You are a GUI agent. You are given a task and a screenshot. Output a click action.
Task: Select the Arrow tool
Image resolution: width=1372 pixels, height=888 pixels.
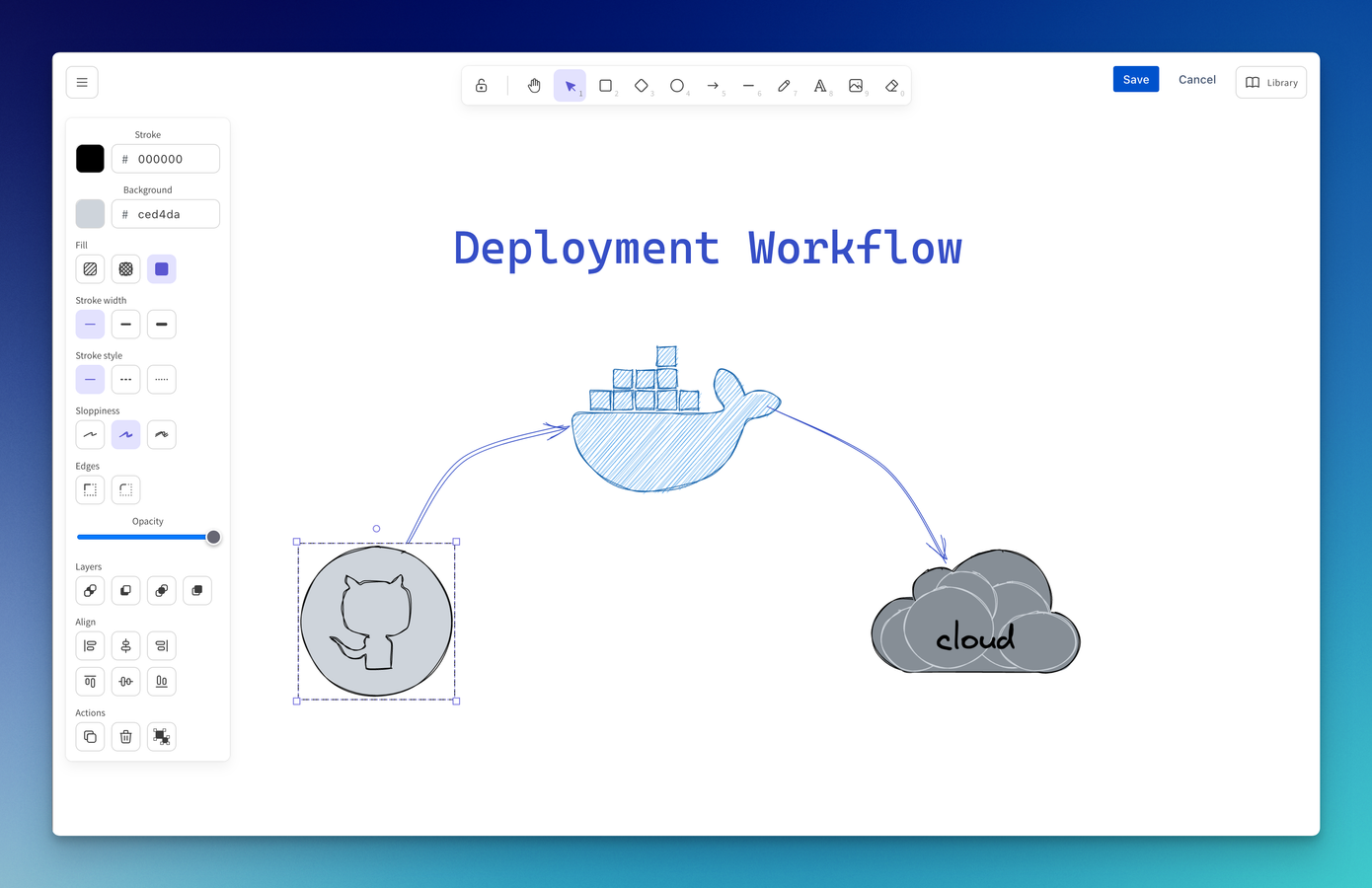tap(713, 86)
